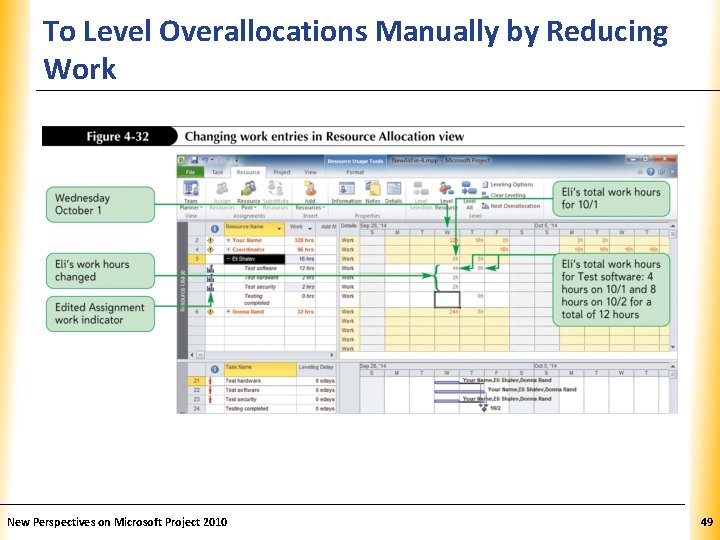
Task: Open resource Information in Properties group
Action: 346,193
